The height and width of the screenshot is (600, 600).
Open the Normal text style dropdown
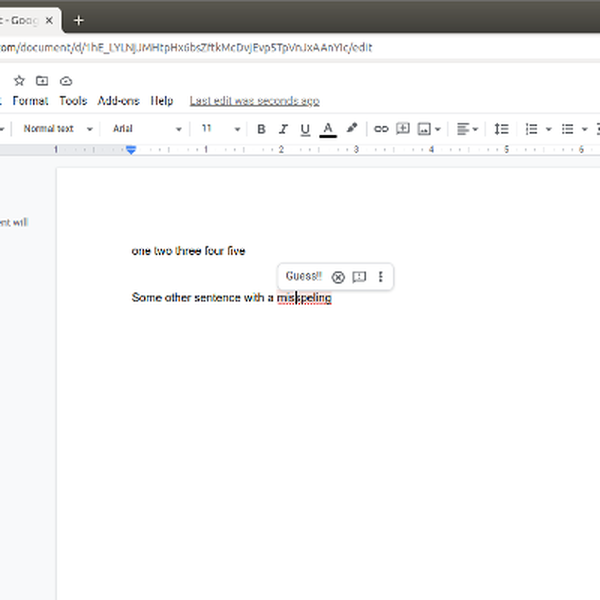58,129
